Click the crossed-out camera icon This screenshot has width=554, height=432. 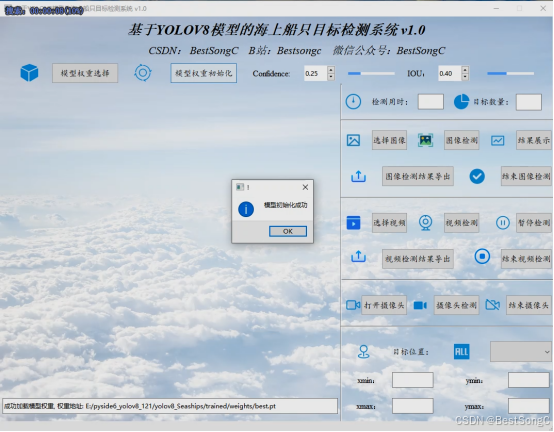493,305
